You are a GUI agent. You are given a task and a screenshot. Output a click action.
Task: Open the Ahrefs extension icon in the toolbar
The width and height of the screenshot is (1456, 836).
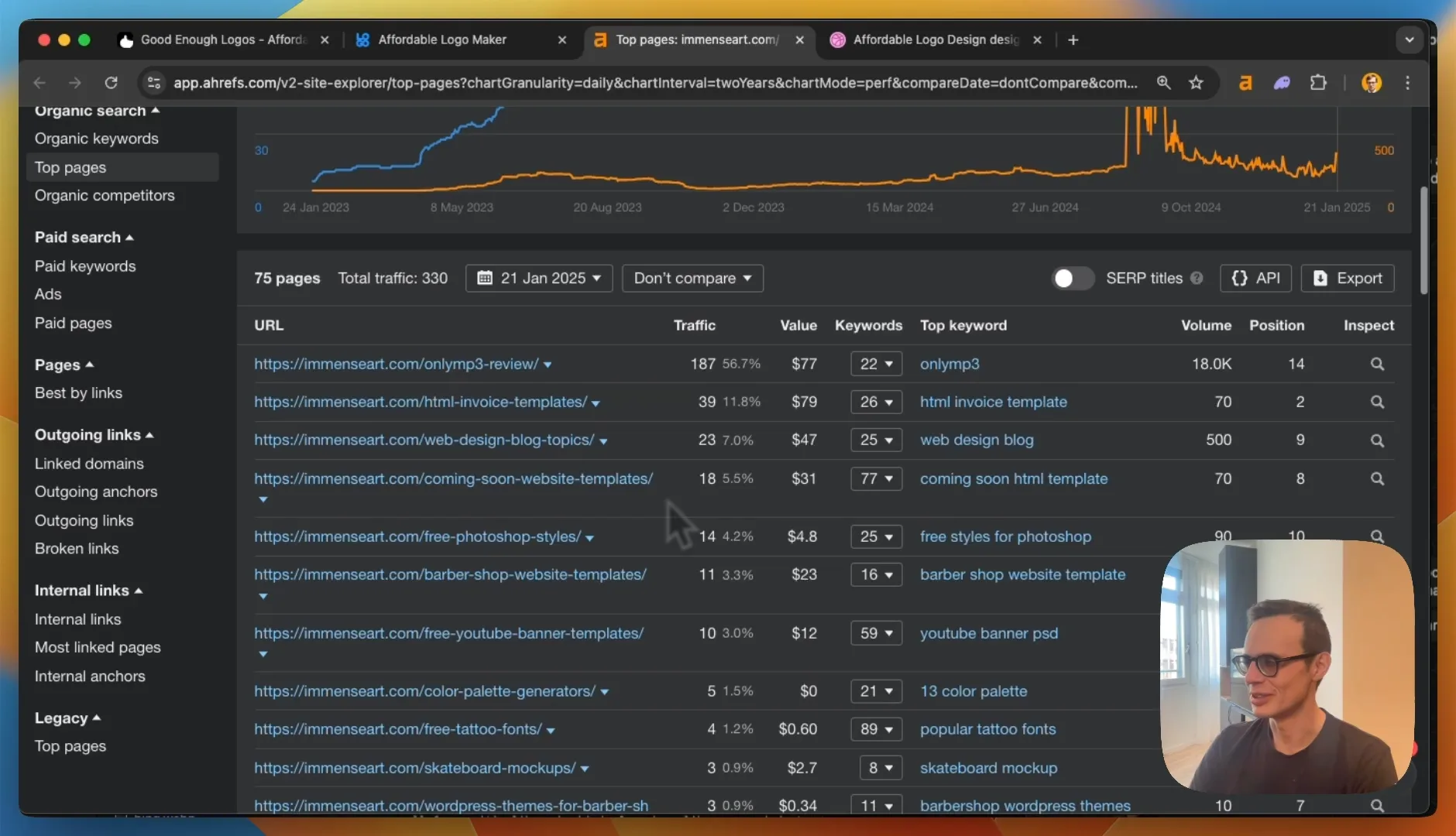(1245, 83)
